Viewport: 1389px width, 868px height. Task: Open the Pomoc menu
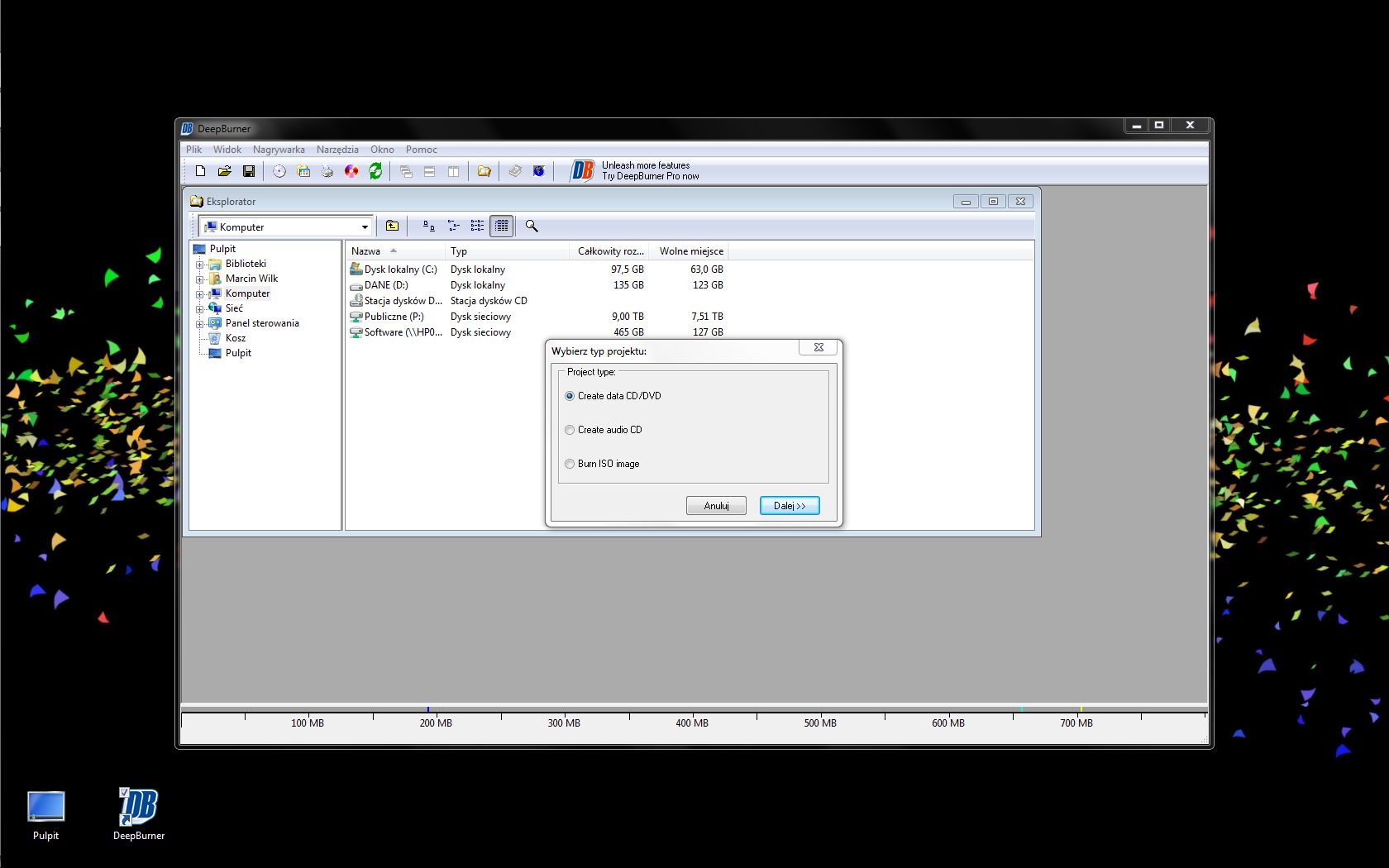(422, 150)
